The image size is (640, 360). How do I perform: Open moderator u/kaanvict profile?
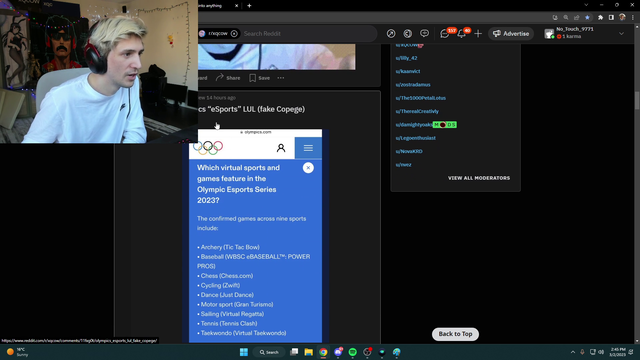[x=408, y=71]
